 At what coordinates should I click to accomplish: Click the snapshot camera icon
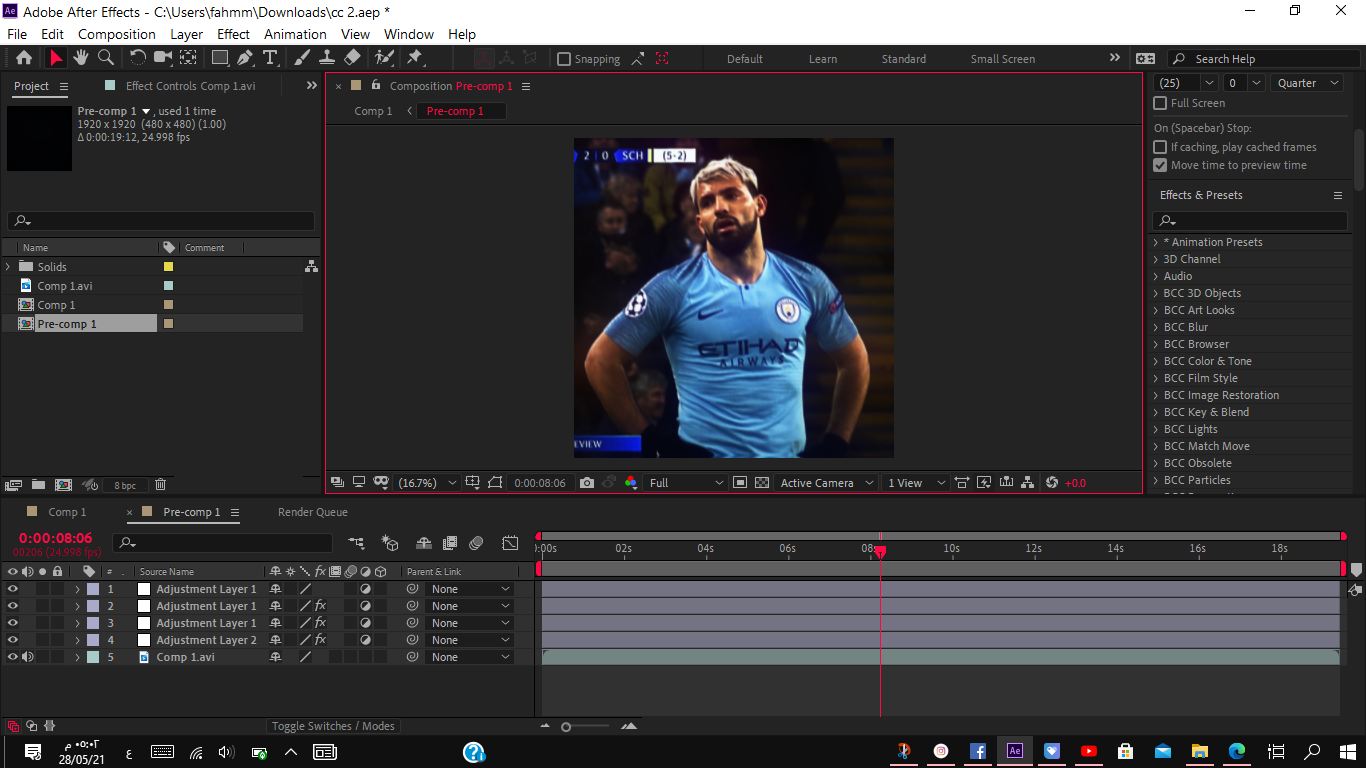coord(587,483)
